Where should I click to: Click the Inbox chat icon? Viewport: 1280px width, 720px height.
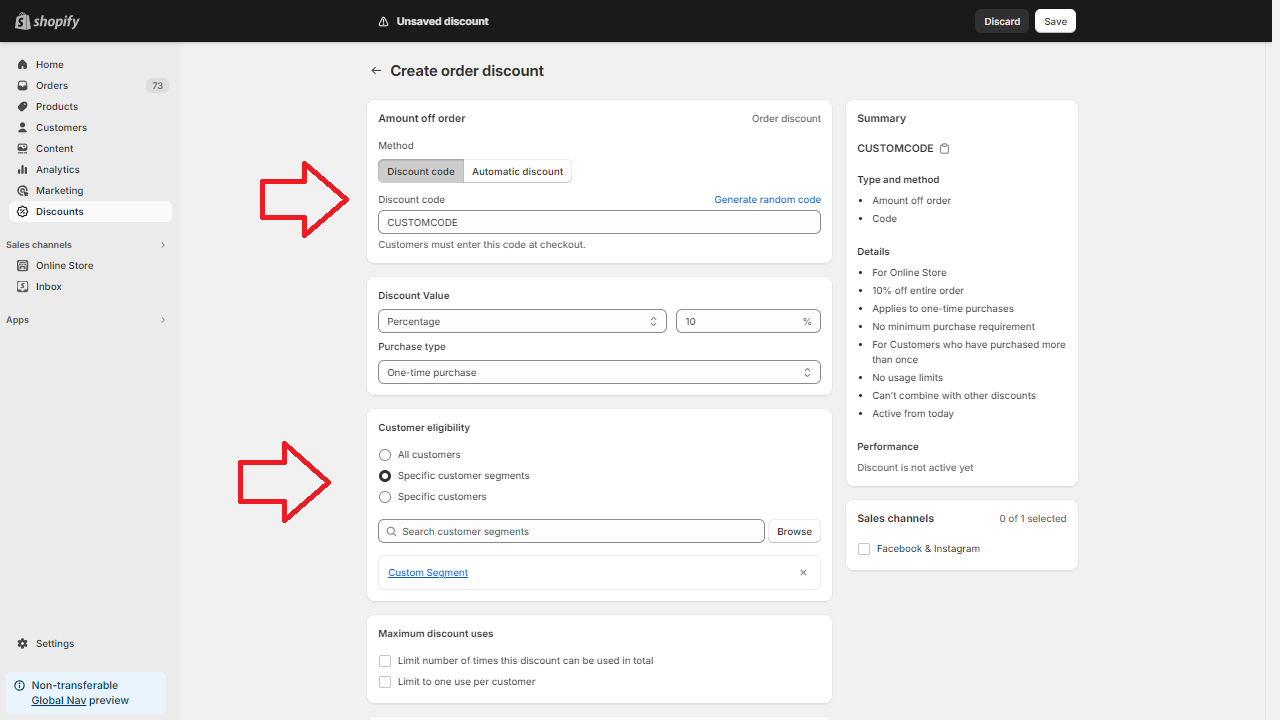coord(23,287)
